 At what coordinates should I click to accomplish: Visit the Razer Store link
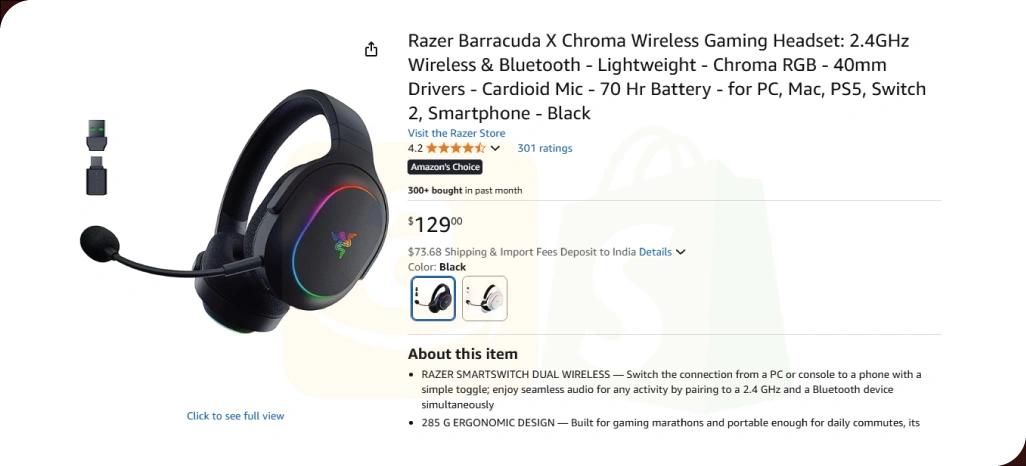click(x=456, y=133)
